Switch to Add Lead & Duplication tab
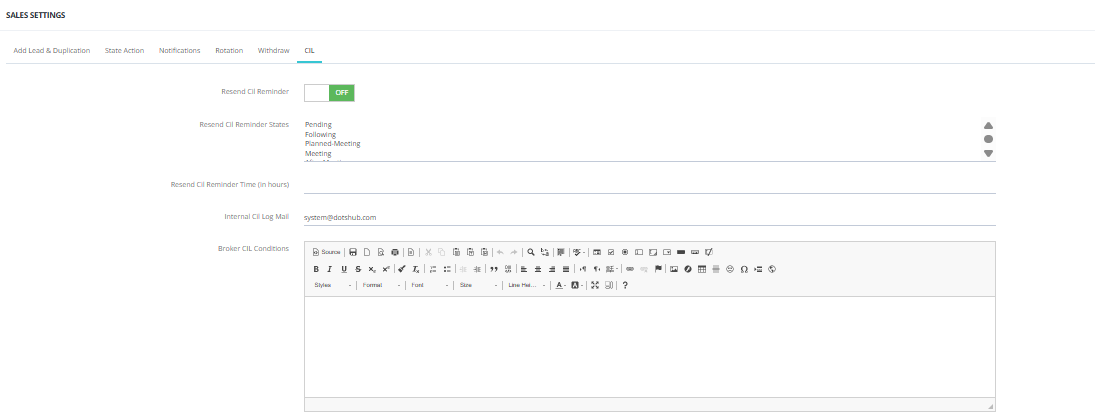Image resolution: width=1095 pixels, height=418 pixels. 52,50
